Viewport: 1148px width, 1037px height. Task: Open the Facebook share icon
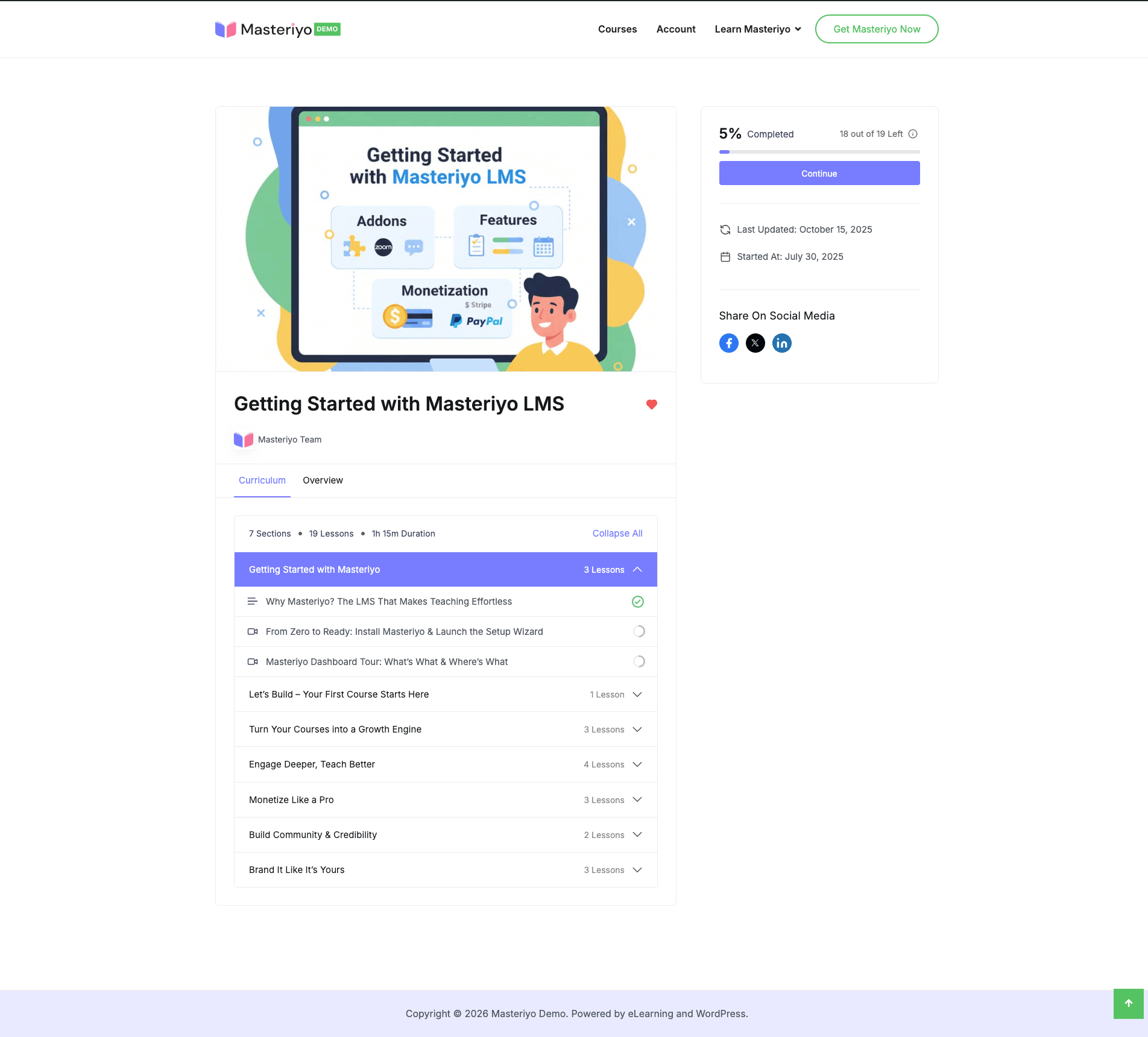coord(729,343)
